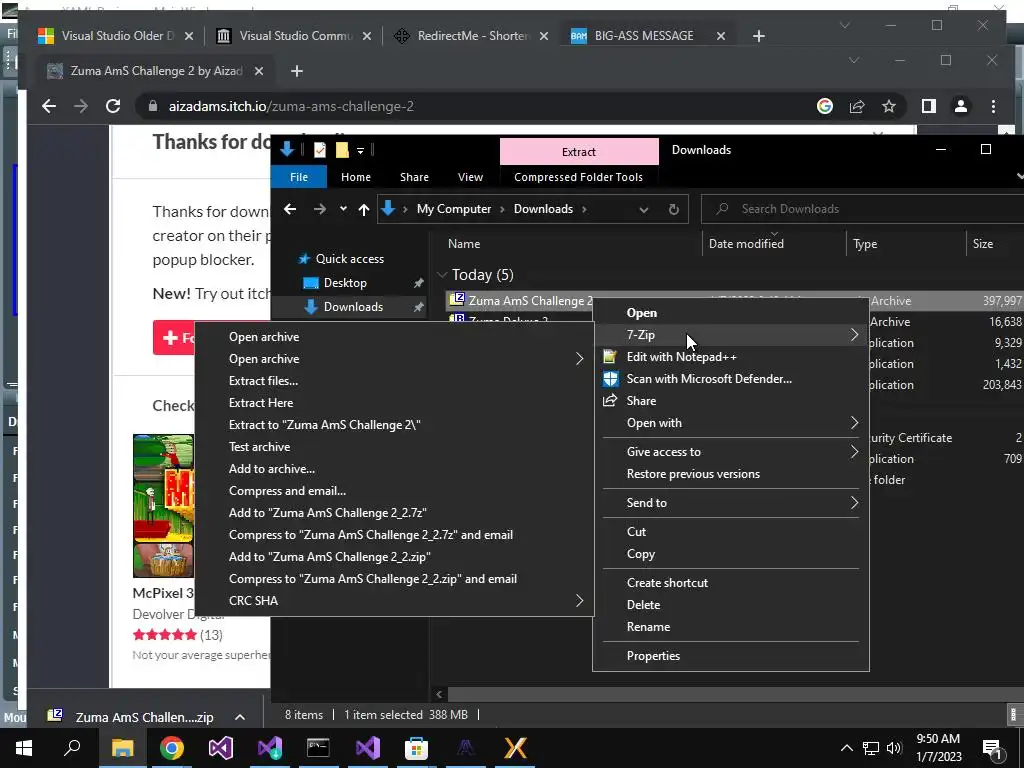Go back in the browser
This screenshot has height=768, width=1024.
[x=49, y=106]
